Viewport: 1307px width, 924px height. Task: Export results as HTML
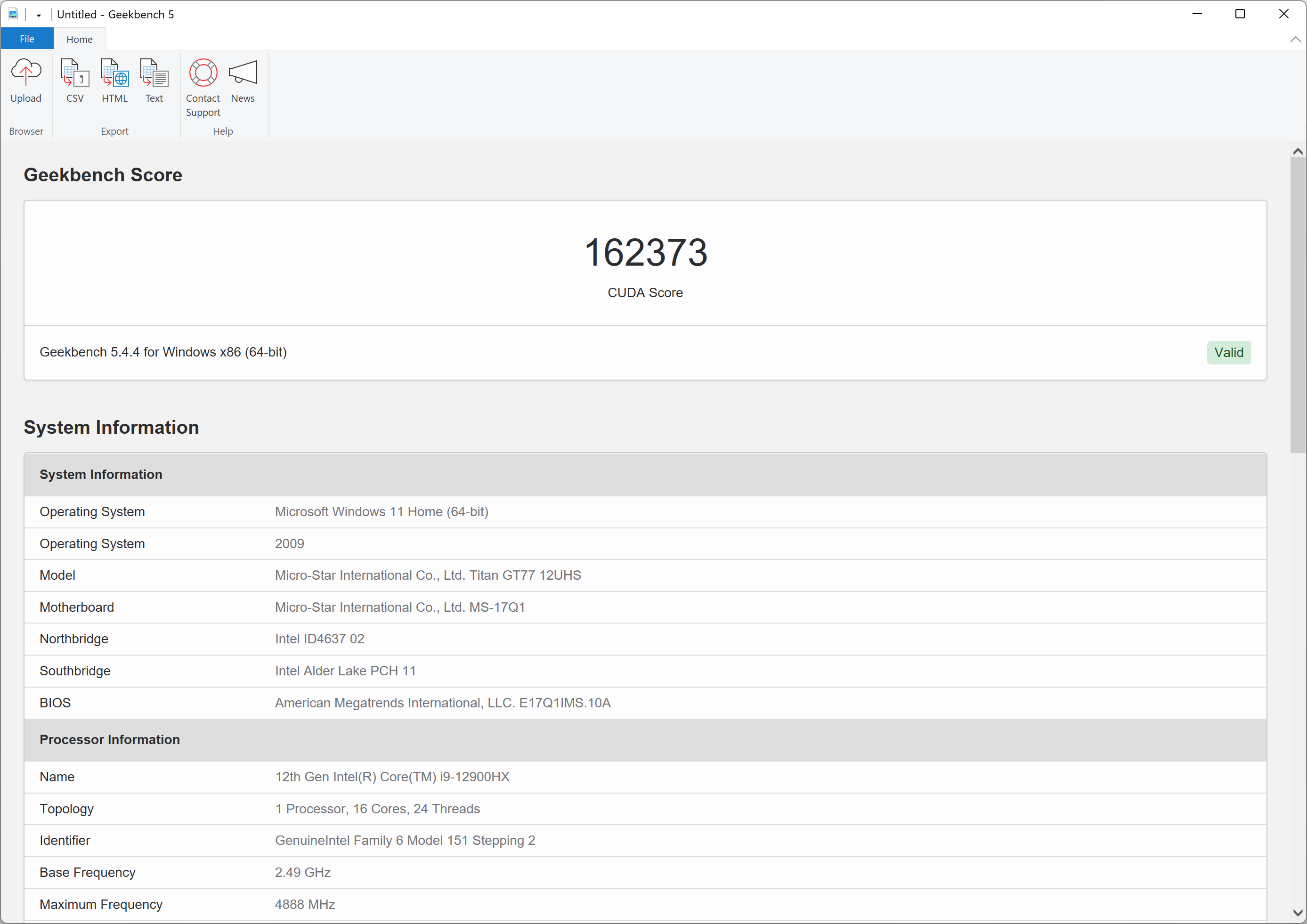tap(114, 73)
